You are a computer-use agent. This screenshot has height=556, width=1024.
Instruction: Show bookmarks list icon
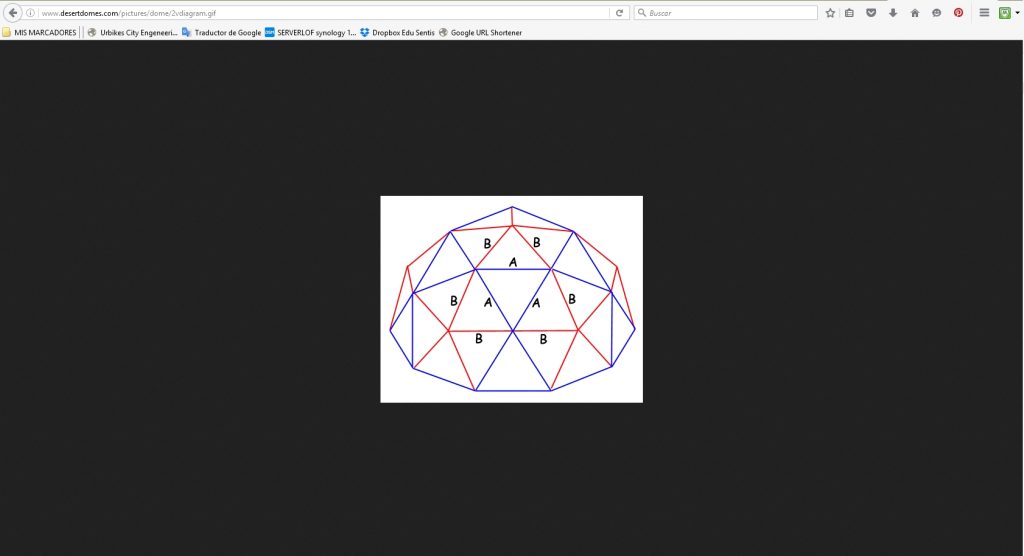tap(849, 13)
